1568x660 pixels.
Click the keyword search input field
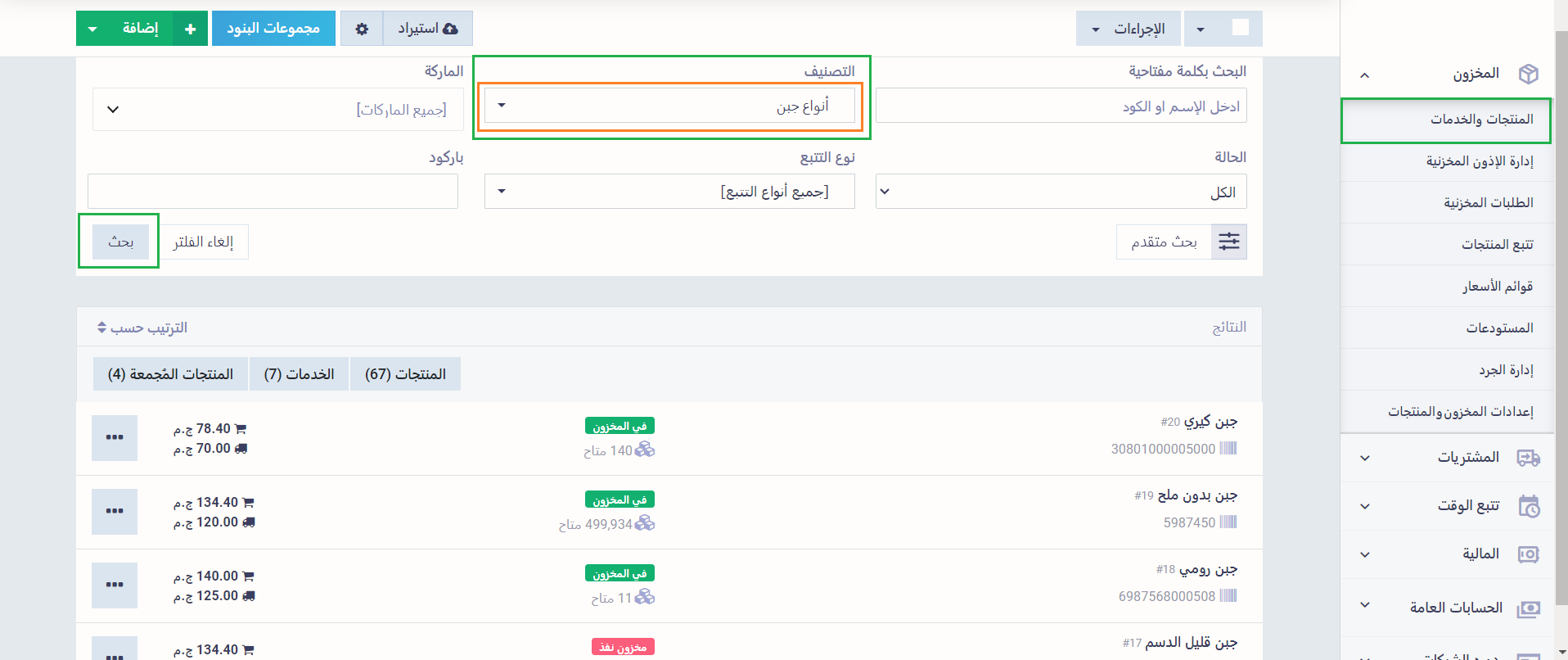tap(1061, 106)
